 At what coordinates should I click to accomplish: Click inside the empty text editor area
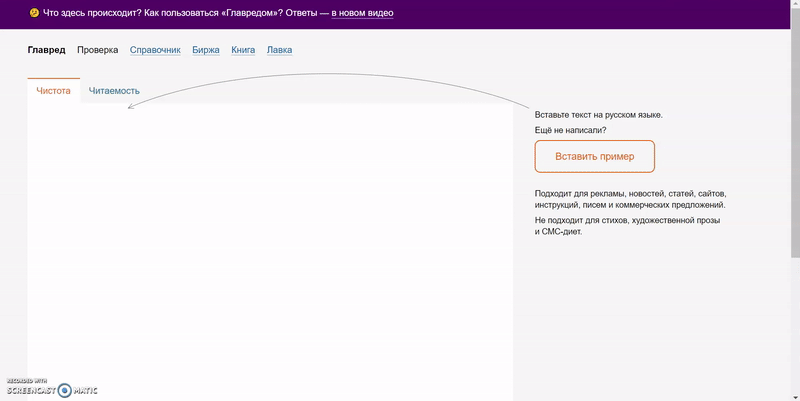pyautogui.click(x=270, y=253)
